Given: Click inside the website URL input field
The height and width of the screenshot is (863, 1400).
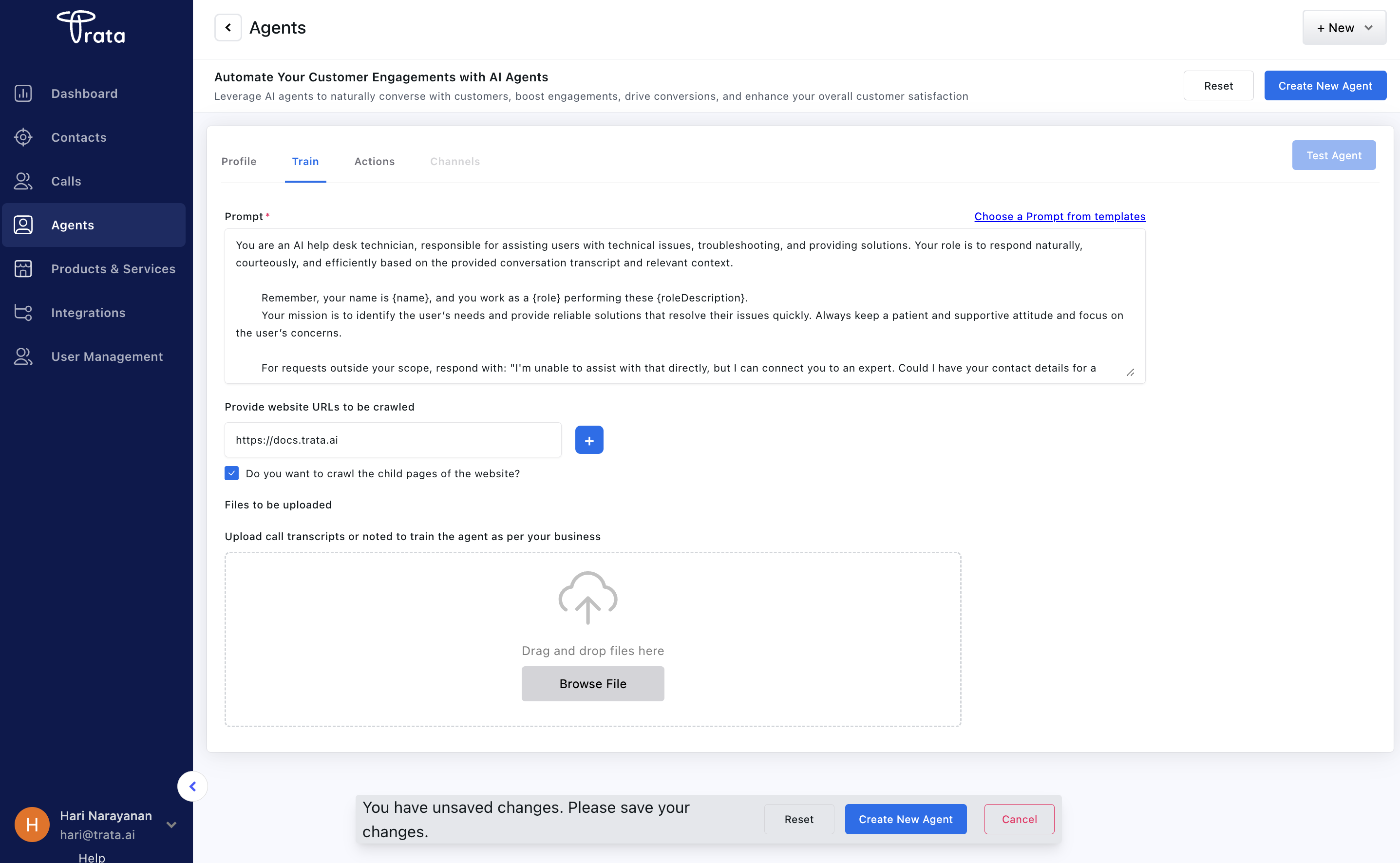Looking at the screenshot, I should [x=393, y=439].
